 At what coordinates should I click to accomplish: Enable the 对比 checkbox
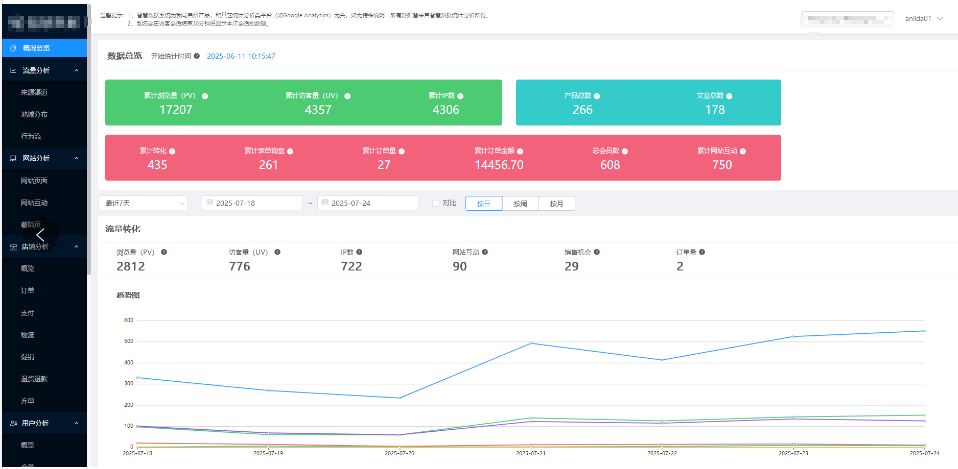pyautogui.click(x=436, y=203)
